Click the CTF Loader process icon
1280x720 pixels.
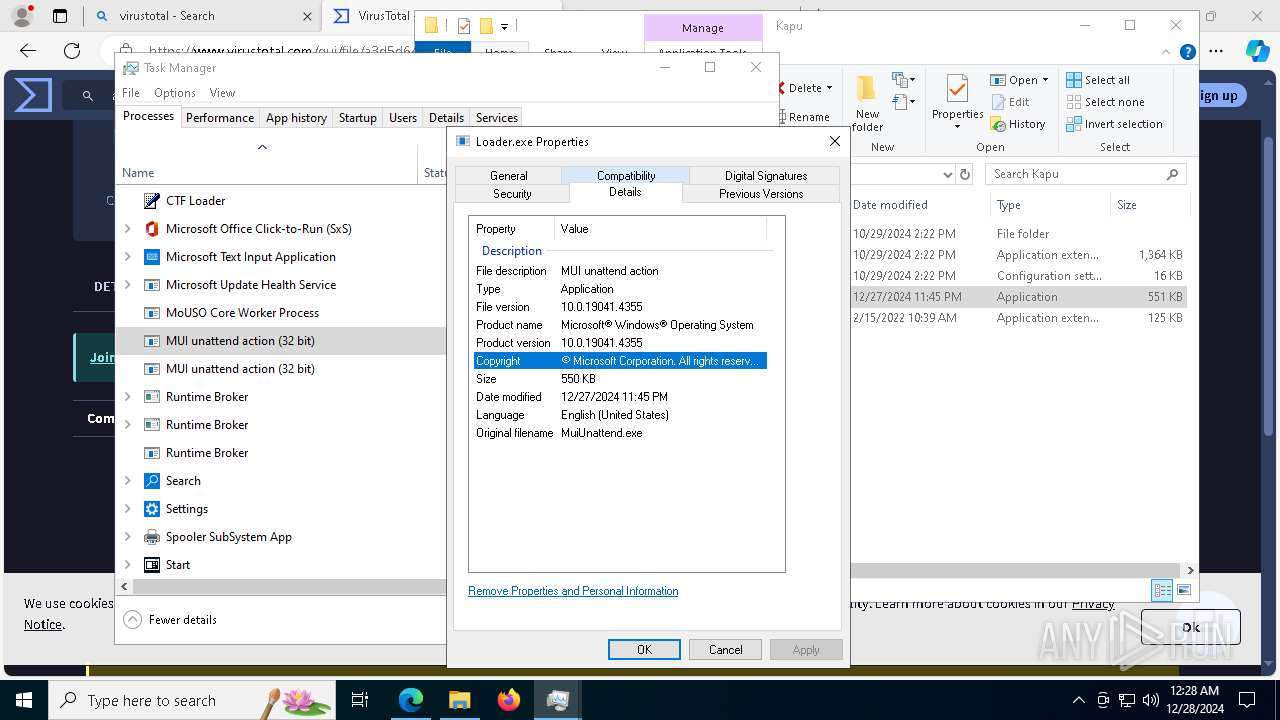pyautogui.click(x=152, y=201)
